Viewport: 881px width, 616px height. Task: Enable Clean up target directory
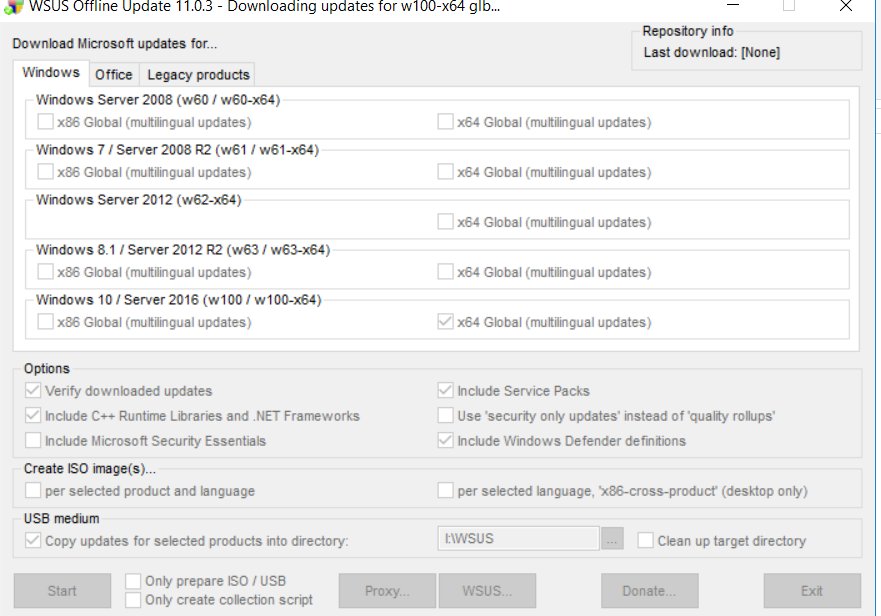click(645, 540)
